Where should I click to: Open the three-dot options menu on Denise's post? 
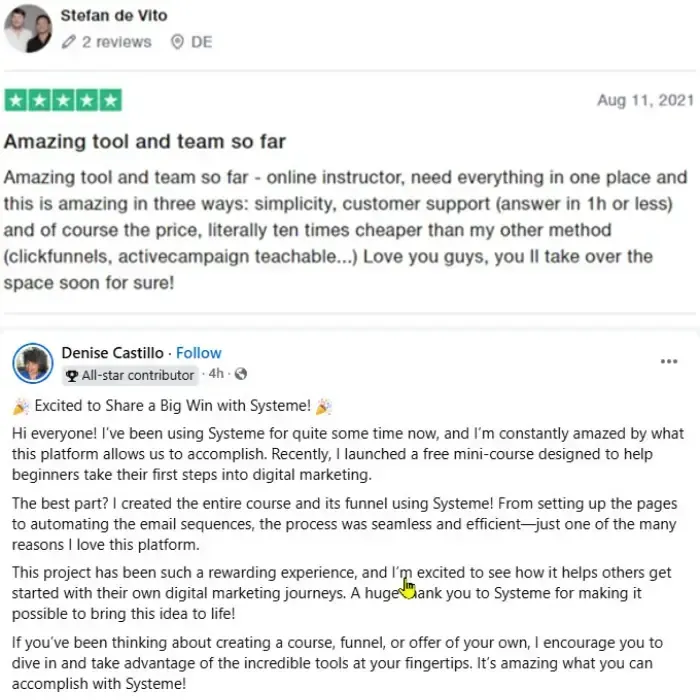pos(668,361)
